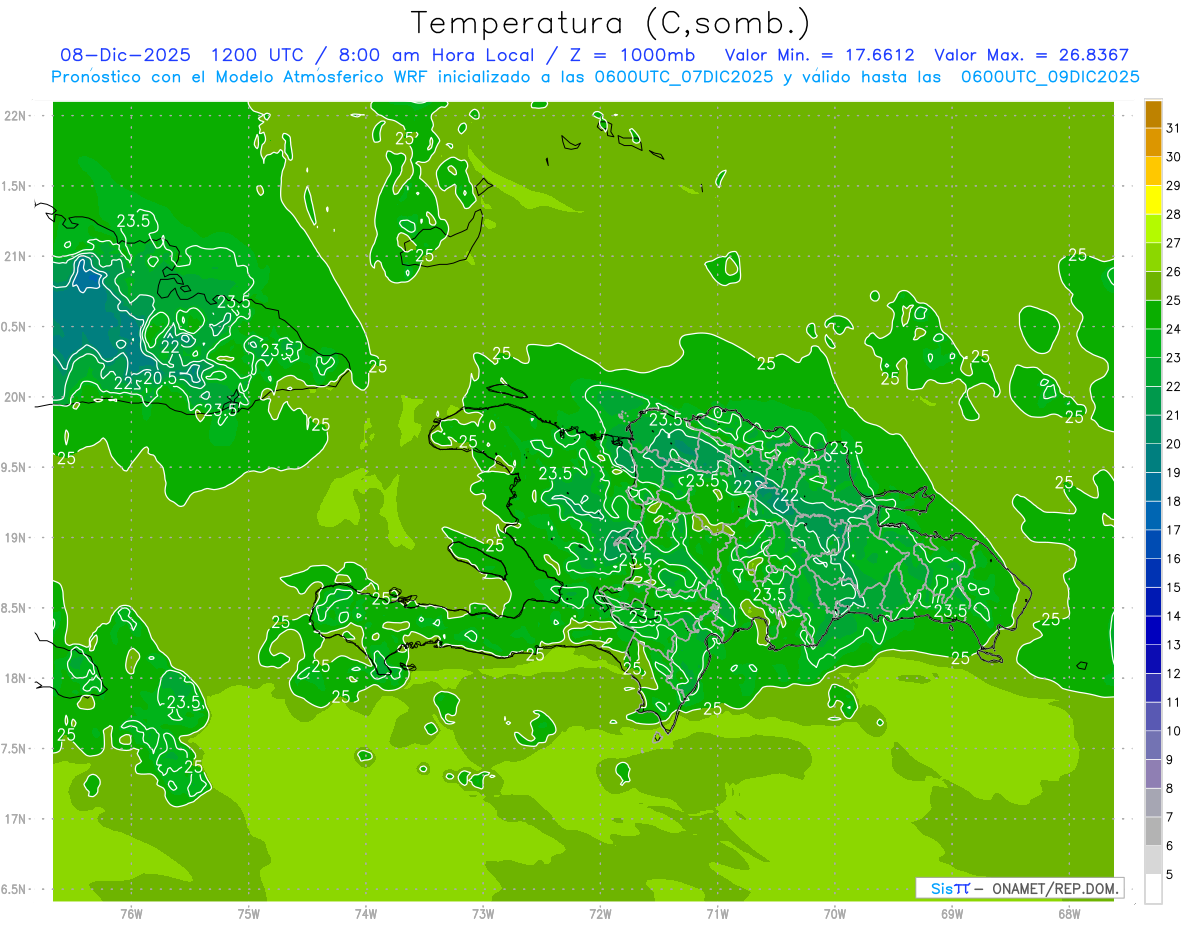This screenshot has width=1200, height=927.
Task: Click the "69W" longitude axis label
Action: pyautogui.click(x=952, y=913)
